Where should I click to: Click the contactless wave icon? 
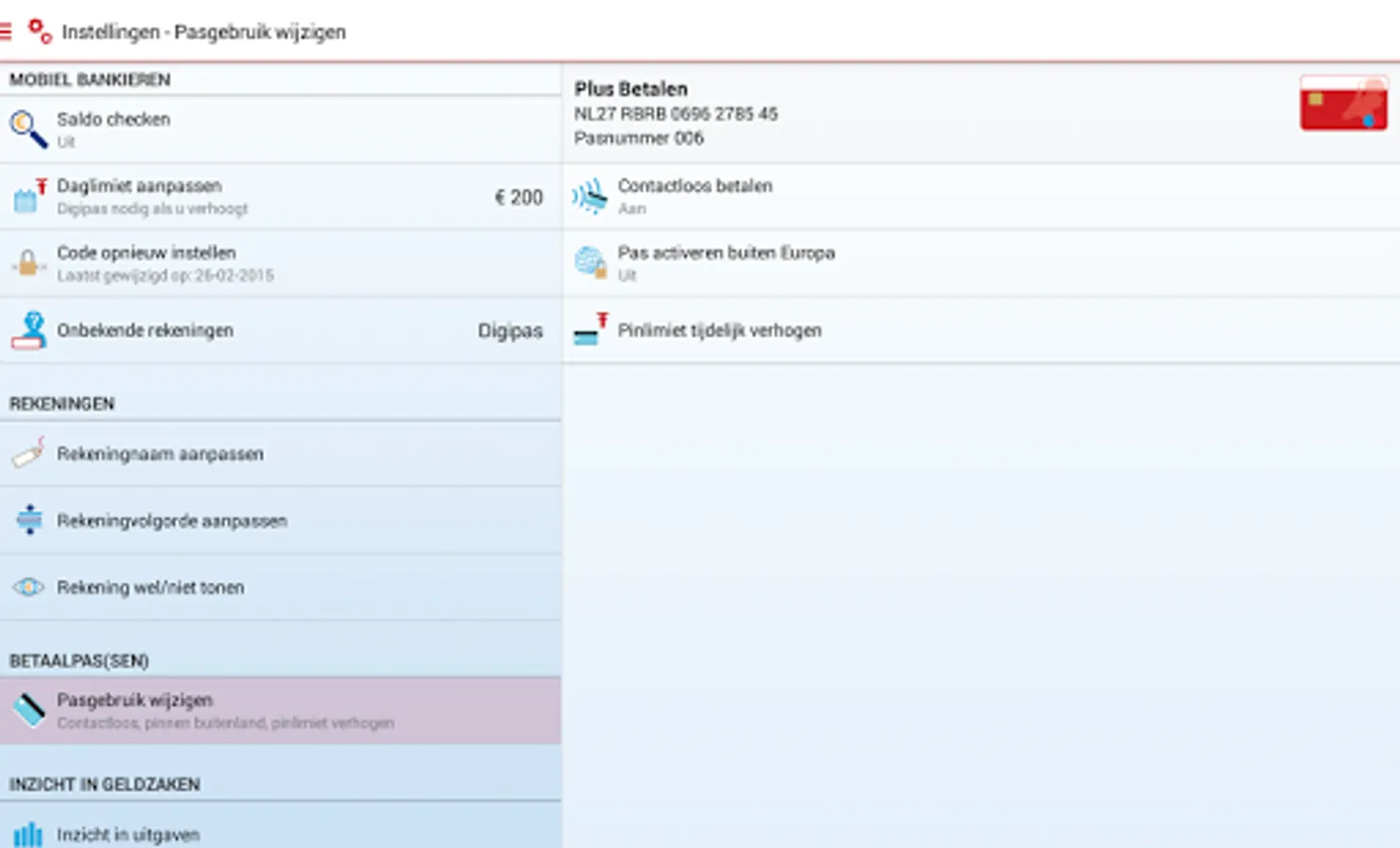[590, 196]
